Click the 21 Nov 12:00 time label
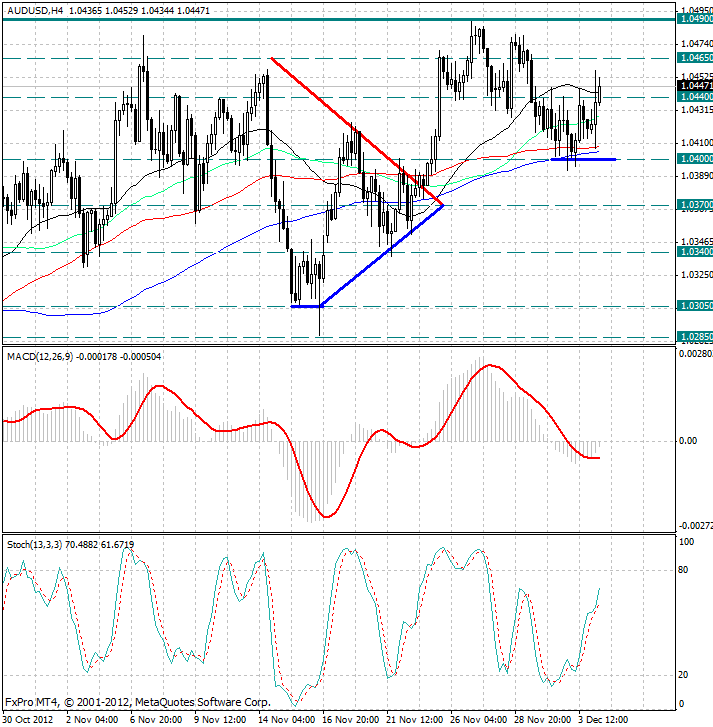 [x=414, y=720]
